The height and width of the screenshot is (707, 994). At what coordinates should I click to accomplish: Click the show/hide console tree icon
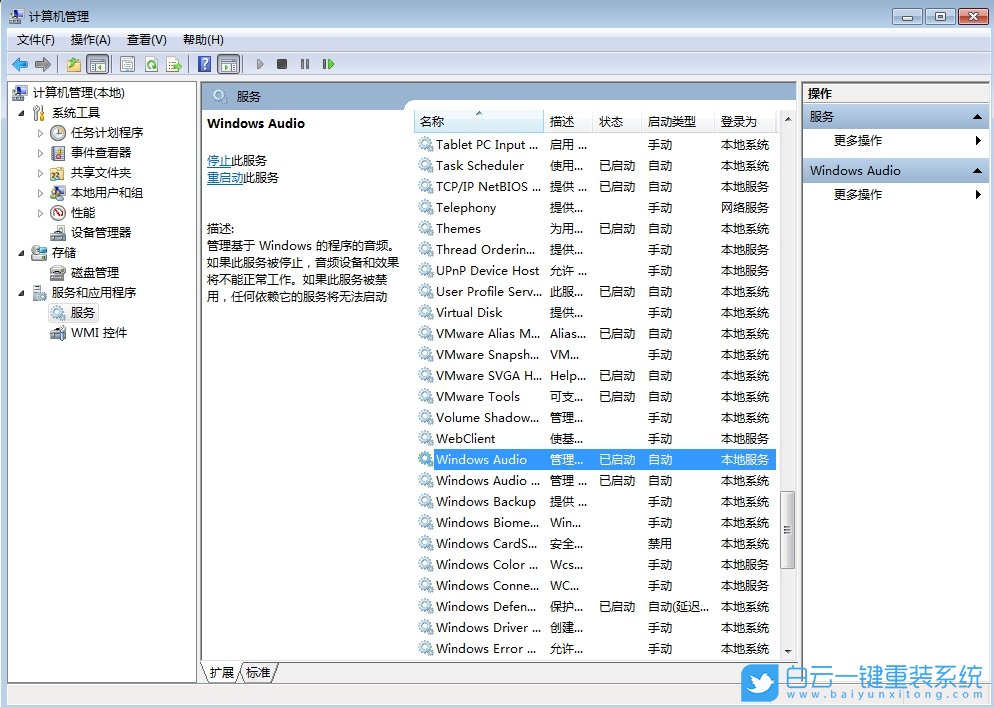point(97,64)
